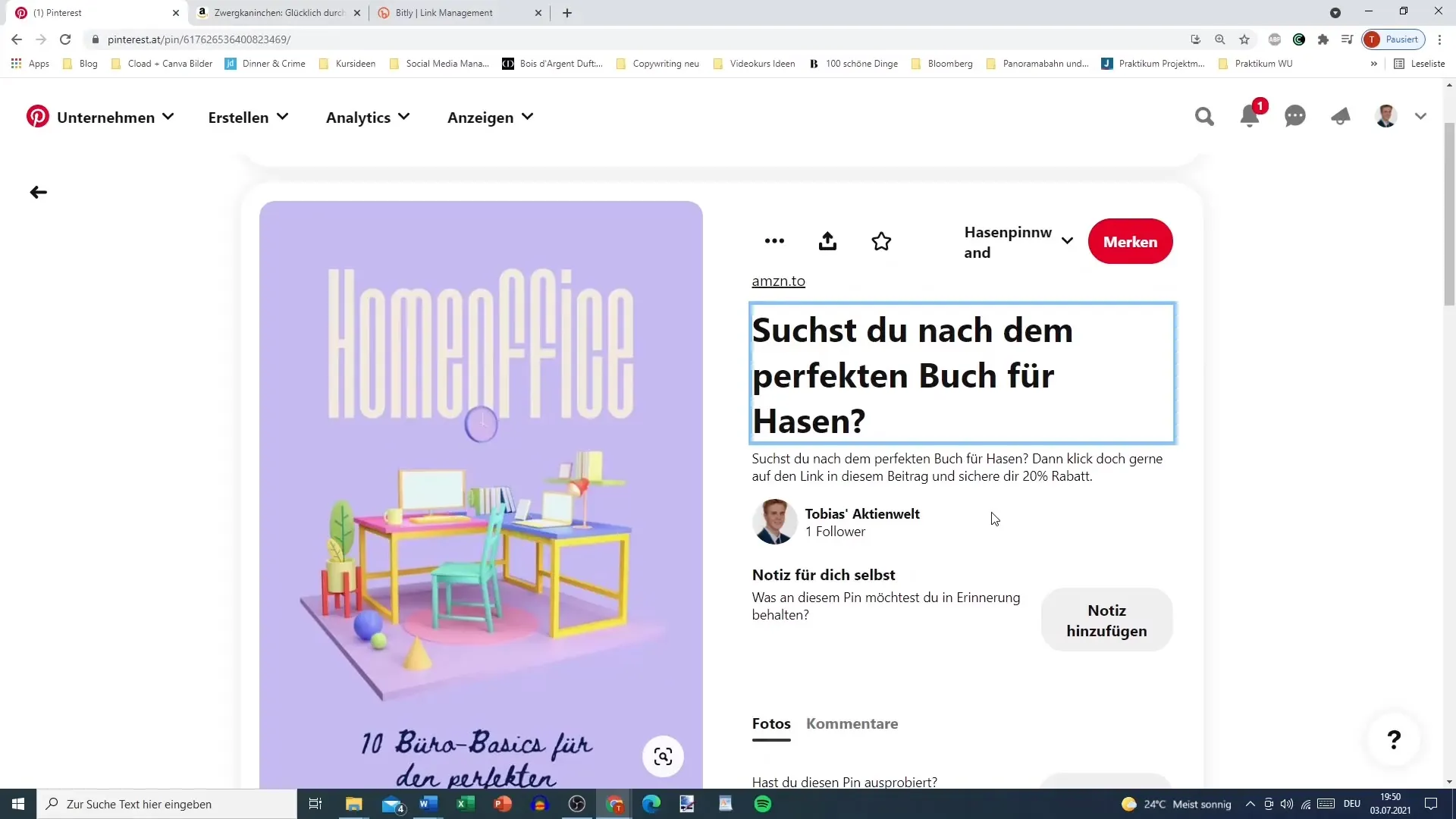Click the more options ellipsis icon
1456x819 pixels.
(774, 241)
